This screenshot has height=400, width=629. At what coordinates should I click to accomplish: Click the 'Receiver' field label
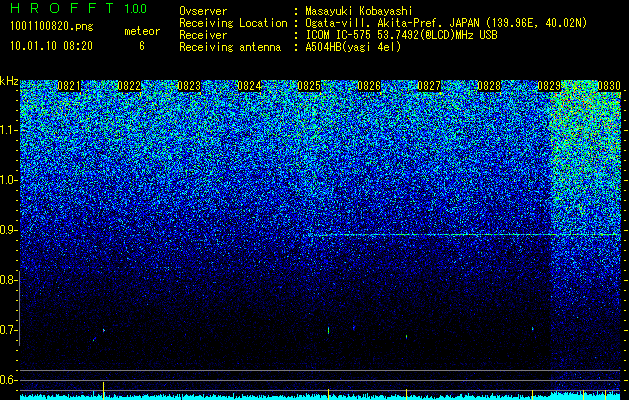(203, 35)
